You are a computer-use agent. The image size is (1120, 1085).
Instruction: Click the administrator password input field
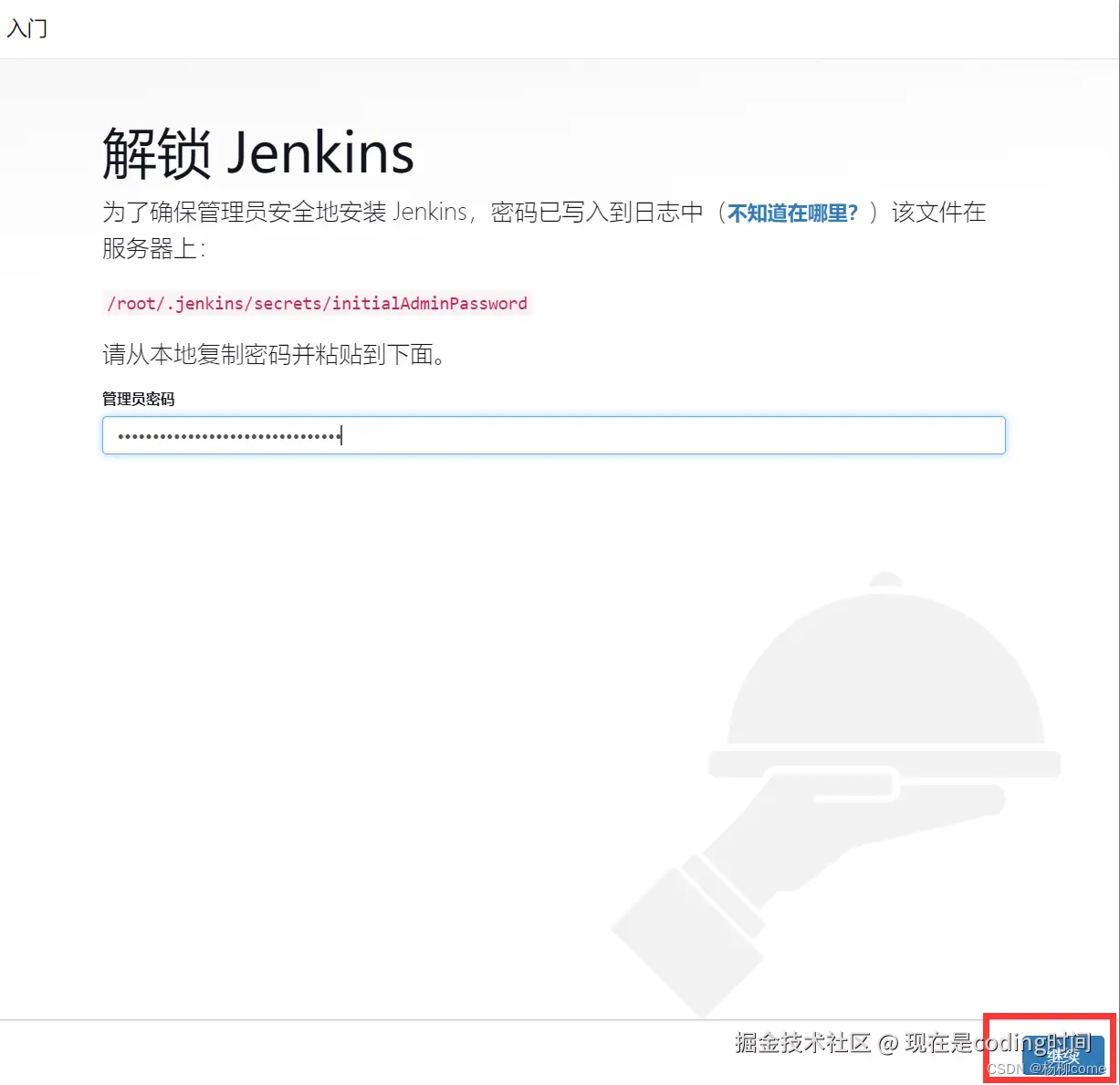[553, 435]
